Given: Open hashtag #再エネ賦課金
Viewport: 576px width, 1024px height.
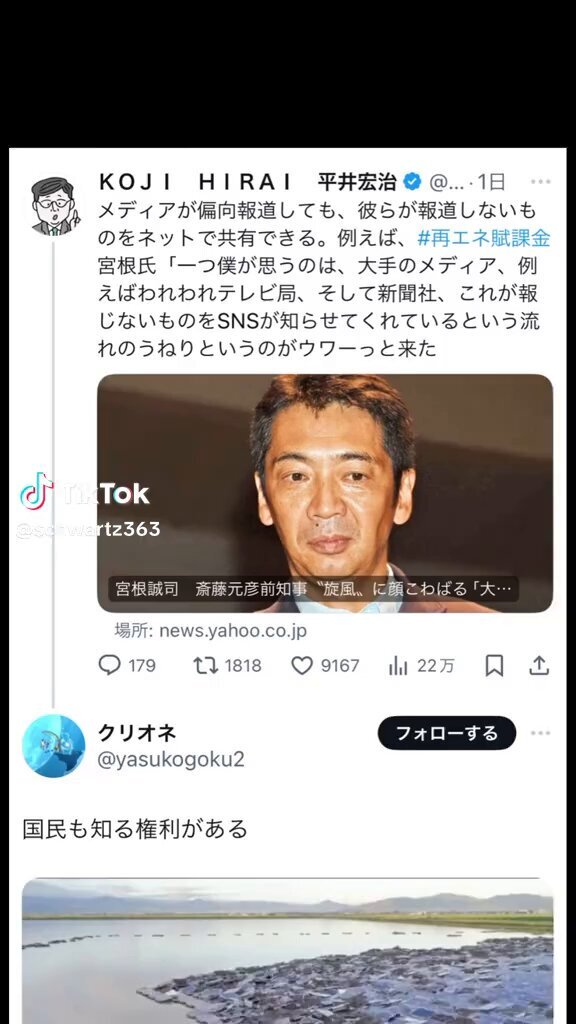Looking at the screenshot, I should click(484, 238).
